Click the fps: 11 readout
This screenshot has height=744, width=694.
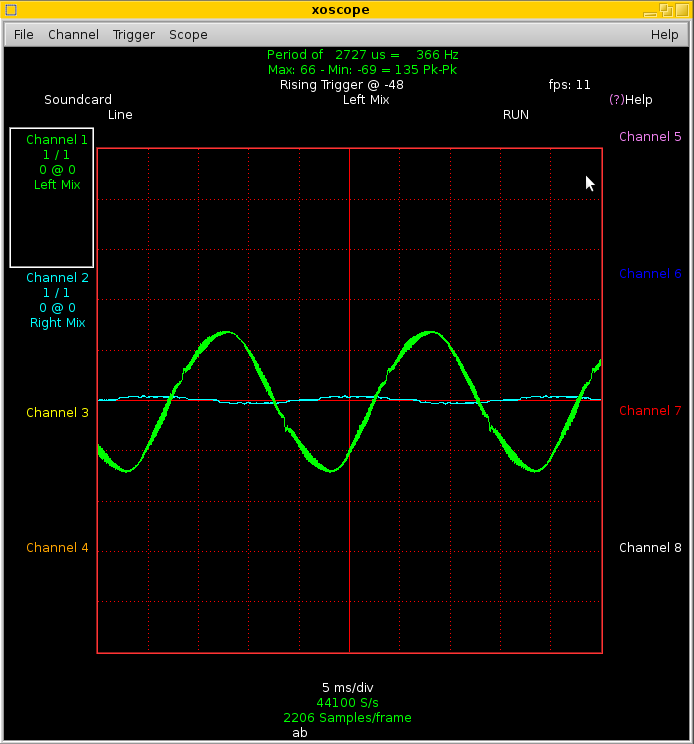tap(569, 85)
